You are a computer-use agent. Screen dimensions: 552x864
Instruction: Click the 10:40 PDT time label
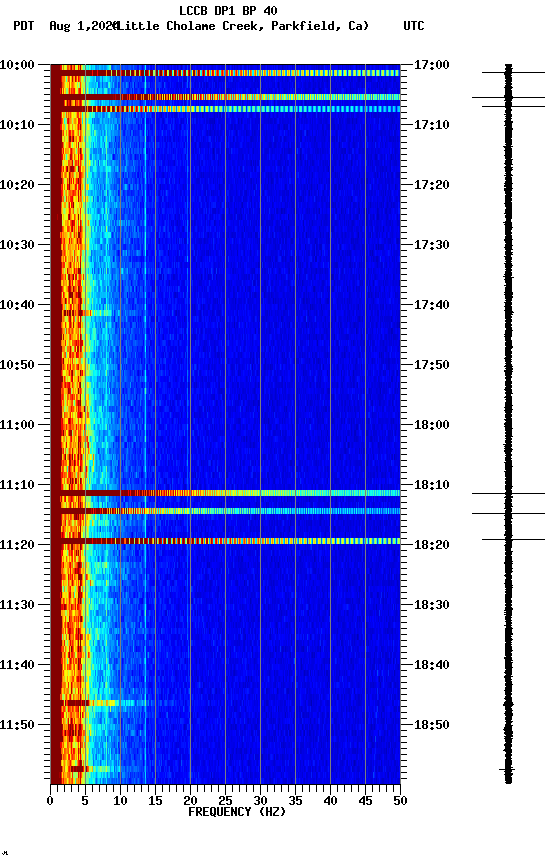(17, 305)
